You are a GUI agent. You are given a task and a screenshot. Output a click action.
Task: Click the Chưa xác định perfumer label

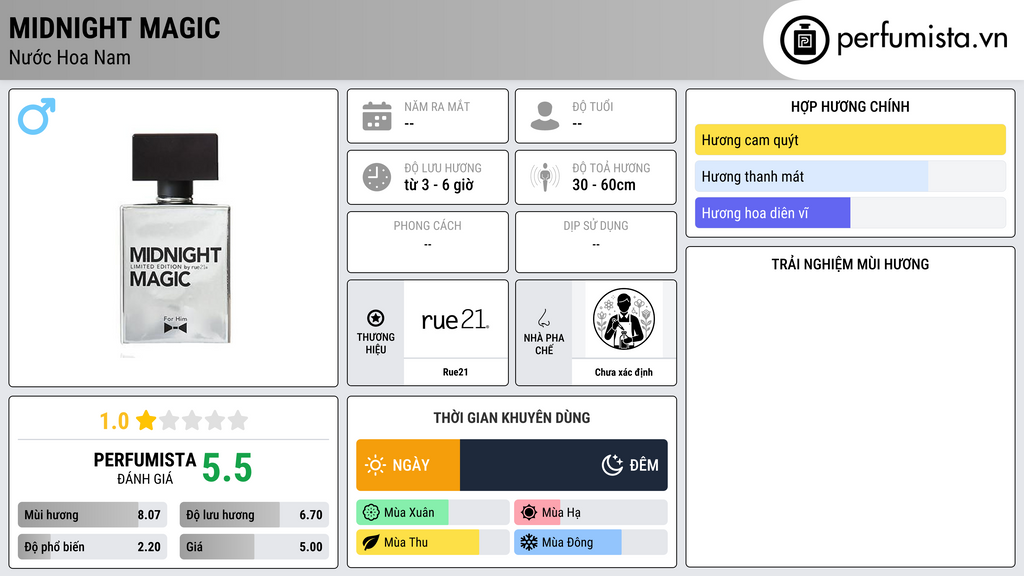coord(624,372)
